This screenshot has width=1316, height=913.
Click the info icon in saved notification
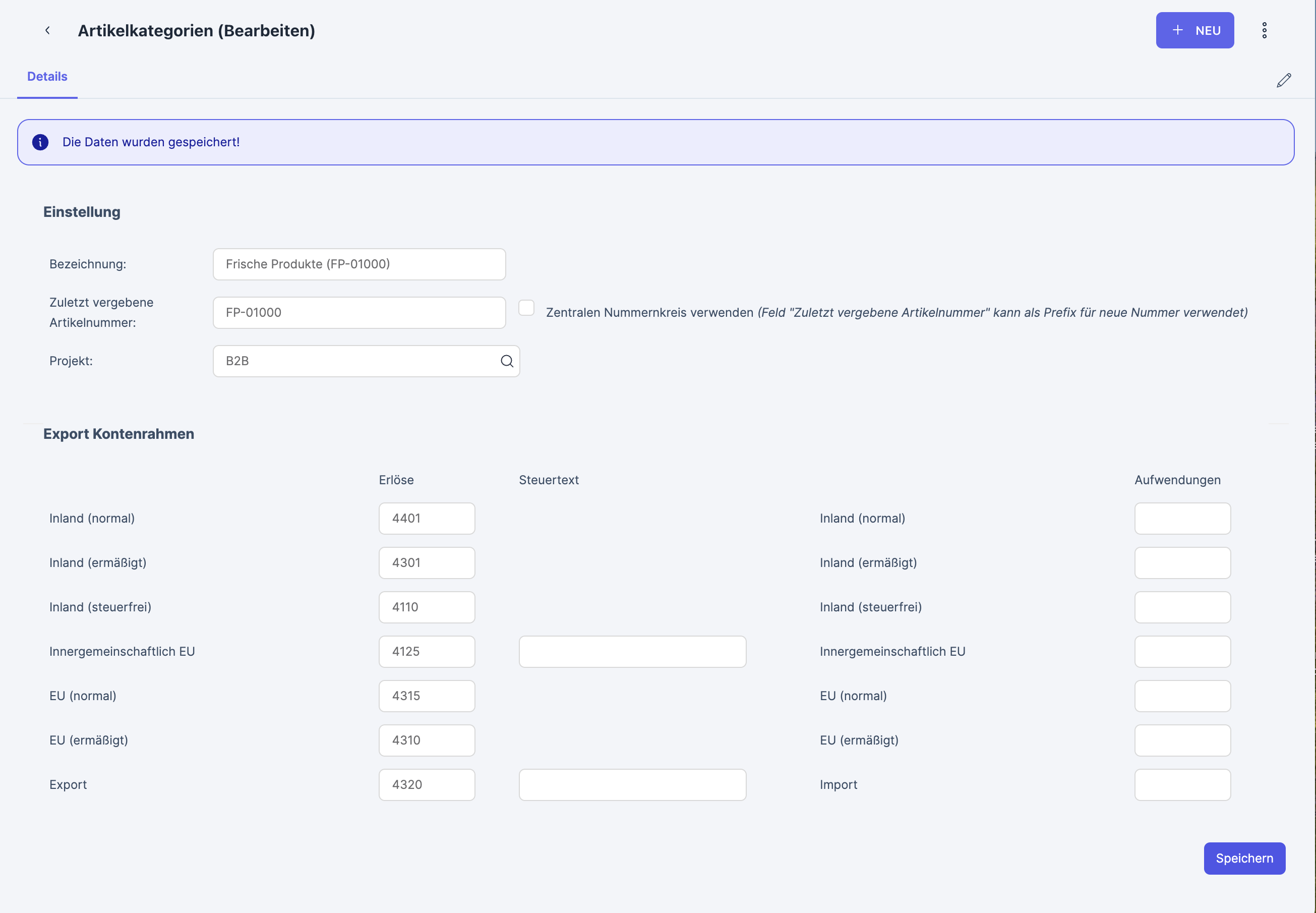tap(40, 142)
